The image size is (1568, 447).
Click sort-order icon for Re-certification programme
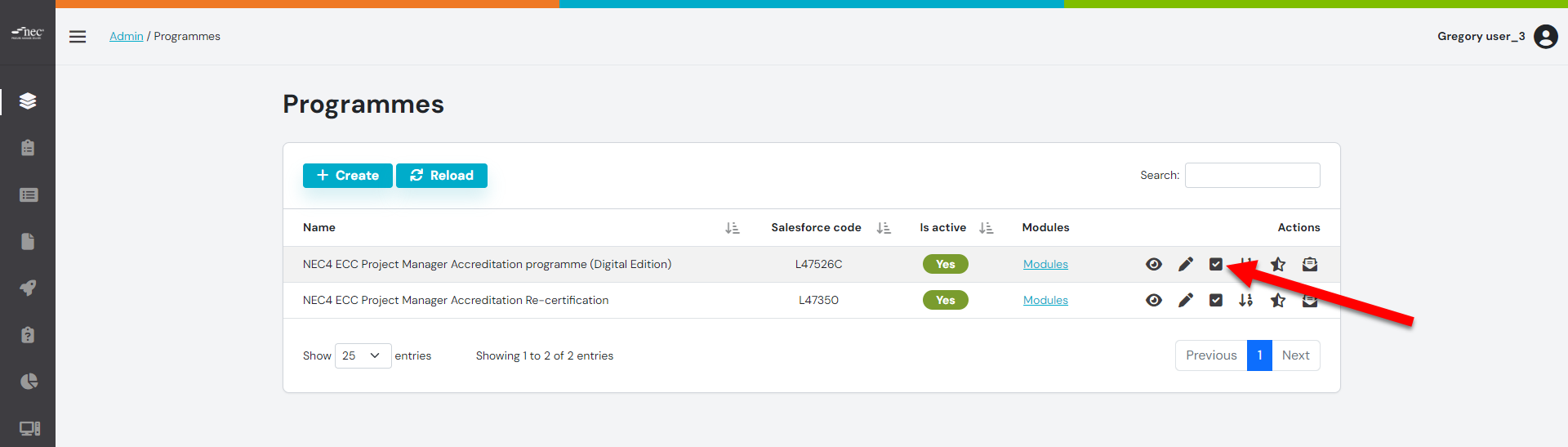coord(1245,300)
